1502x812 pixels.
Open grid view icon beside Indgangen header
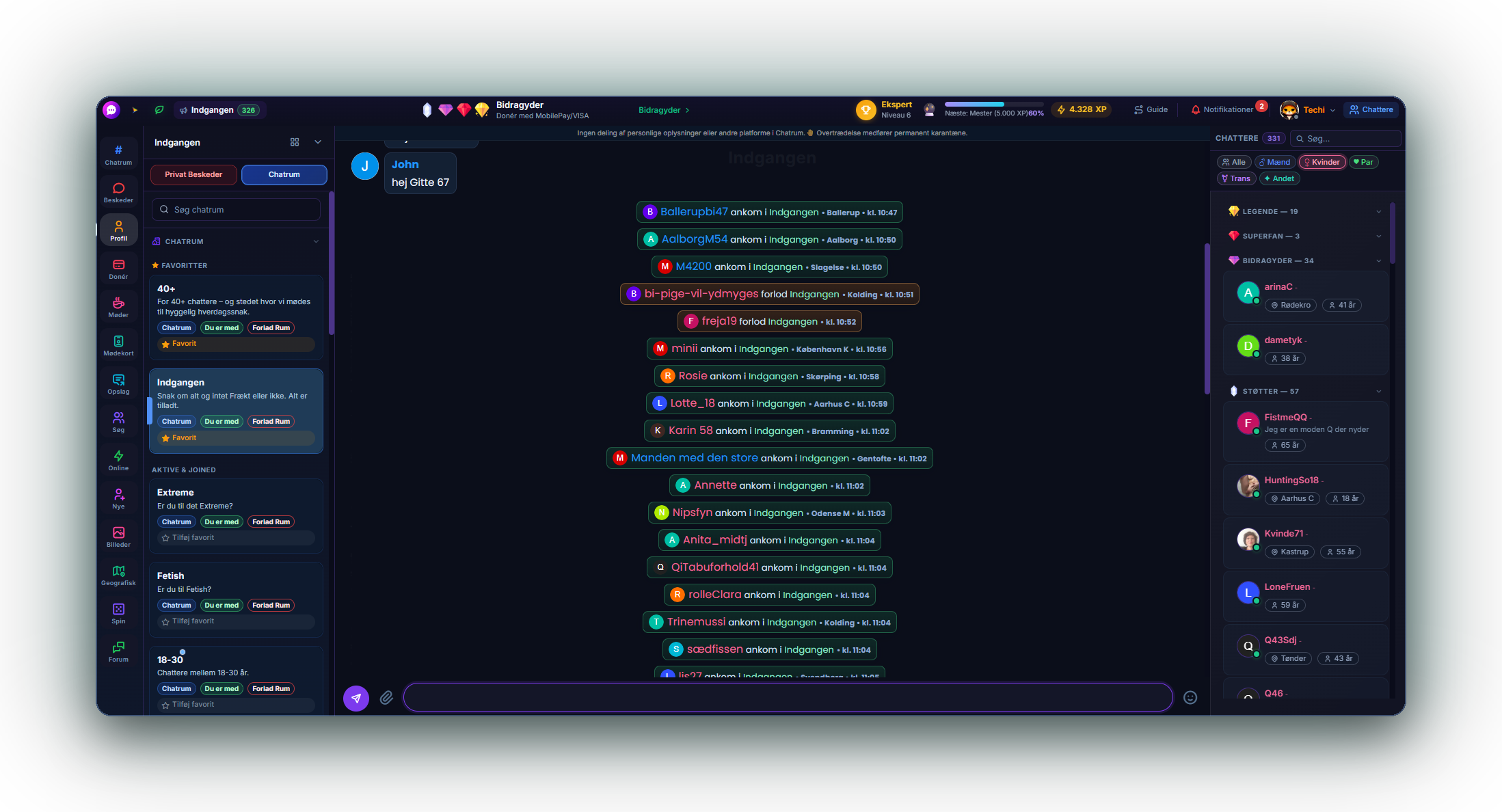(x=295, y=142)
